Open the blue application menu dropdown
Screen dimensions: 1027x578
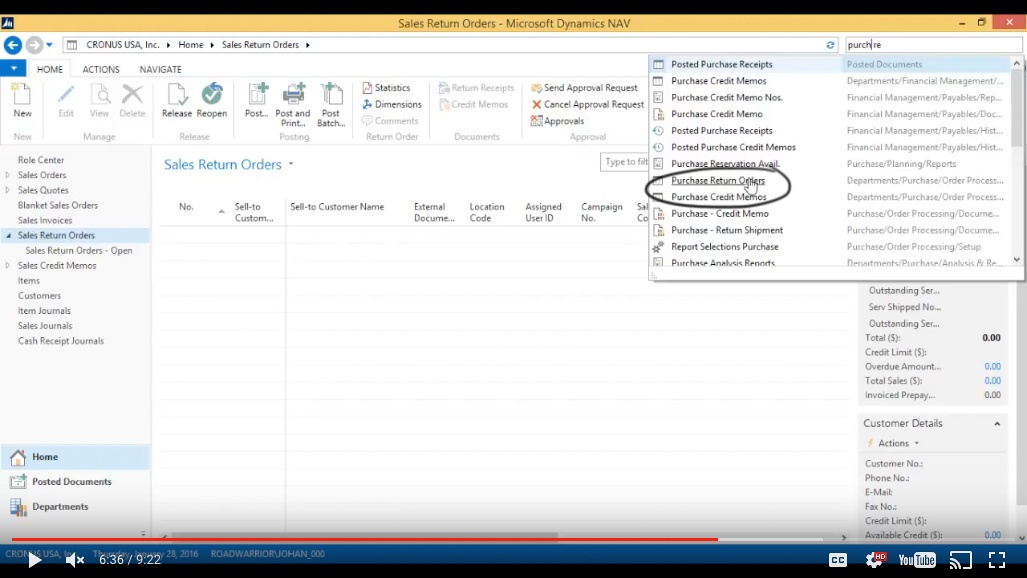13,68
